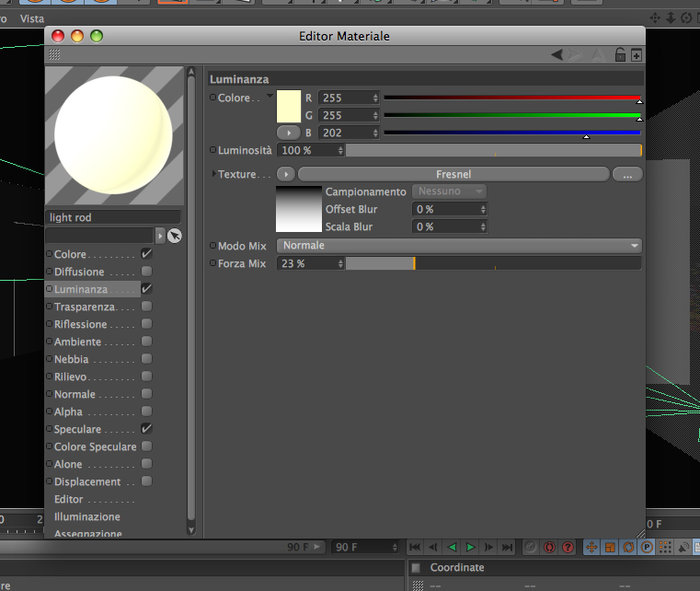Enable the Nebbia channel checkbox

(146, 358)
